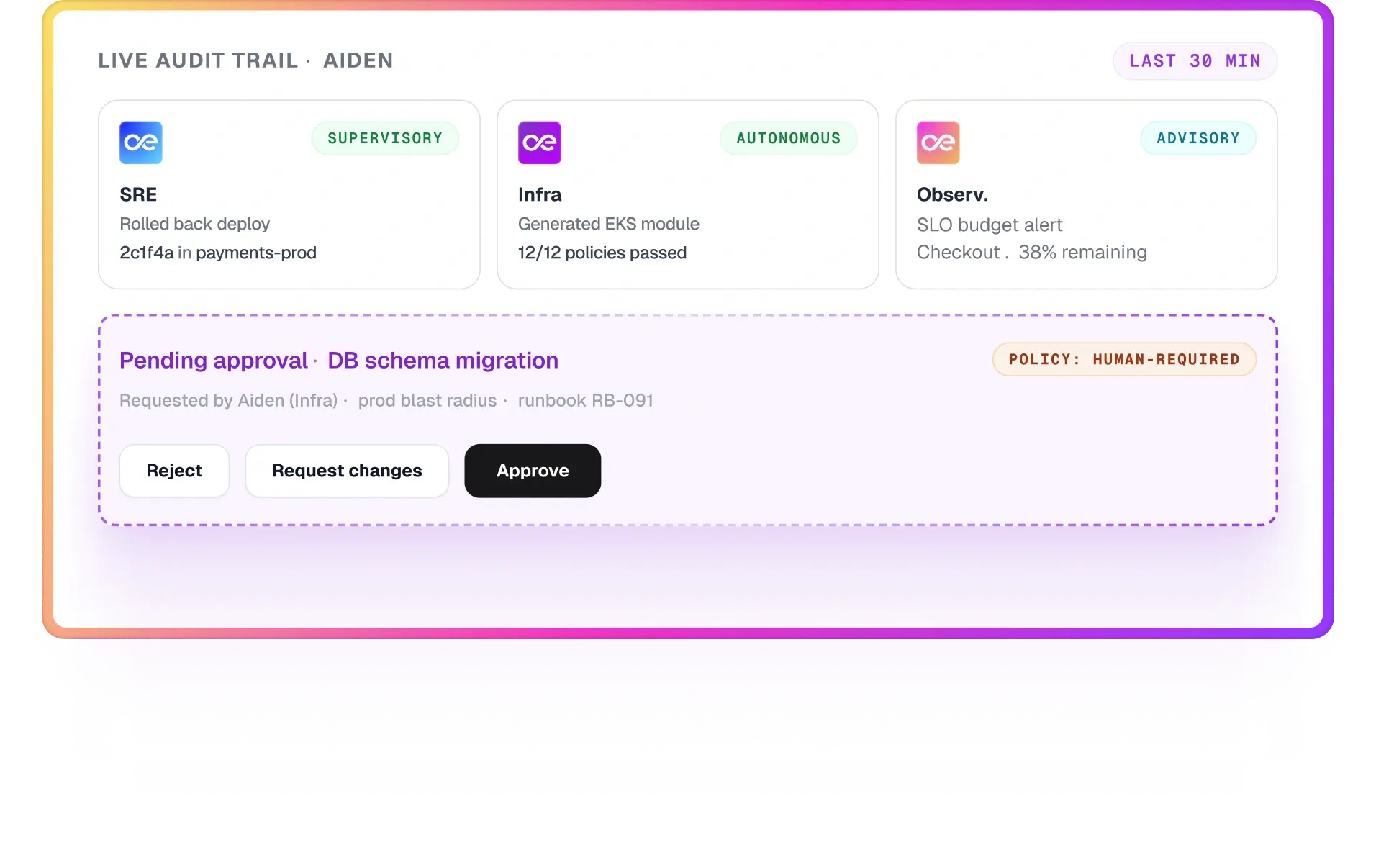Image resolution: width=1376 pixels, height=868 pixels.
Task: Click the ADVISORY mode badge
Action: pyautogui.click(x=1198, y=138)
